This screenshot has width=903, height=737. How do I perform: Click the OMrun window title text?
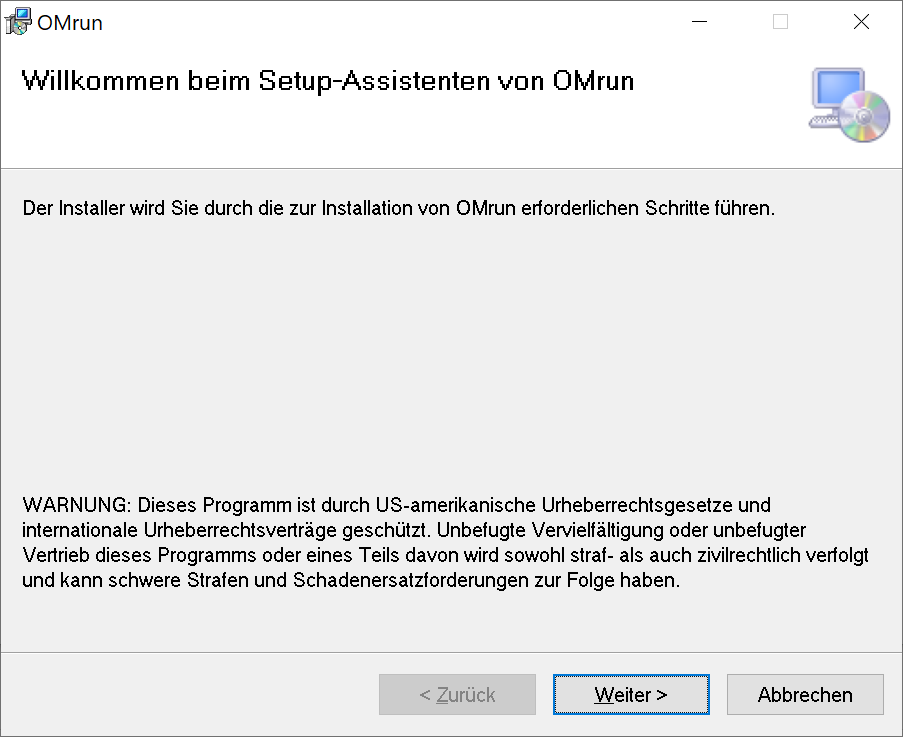pos(68,22)
